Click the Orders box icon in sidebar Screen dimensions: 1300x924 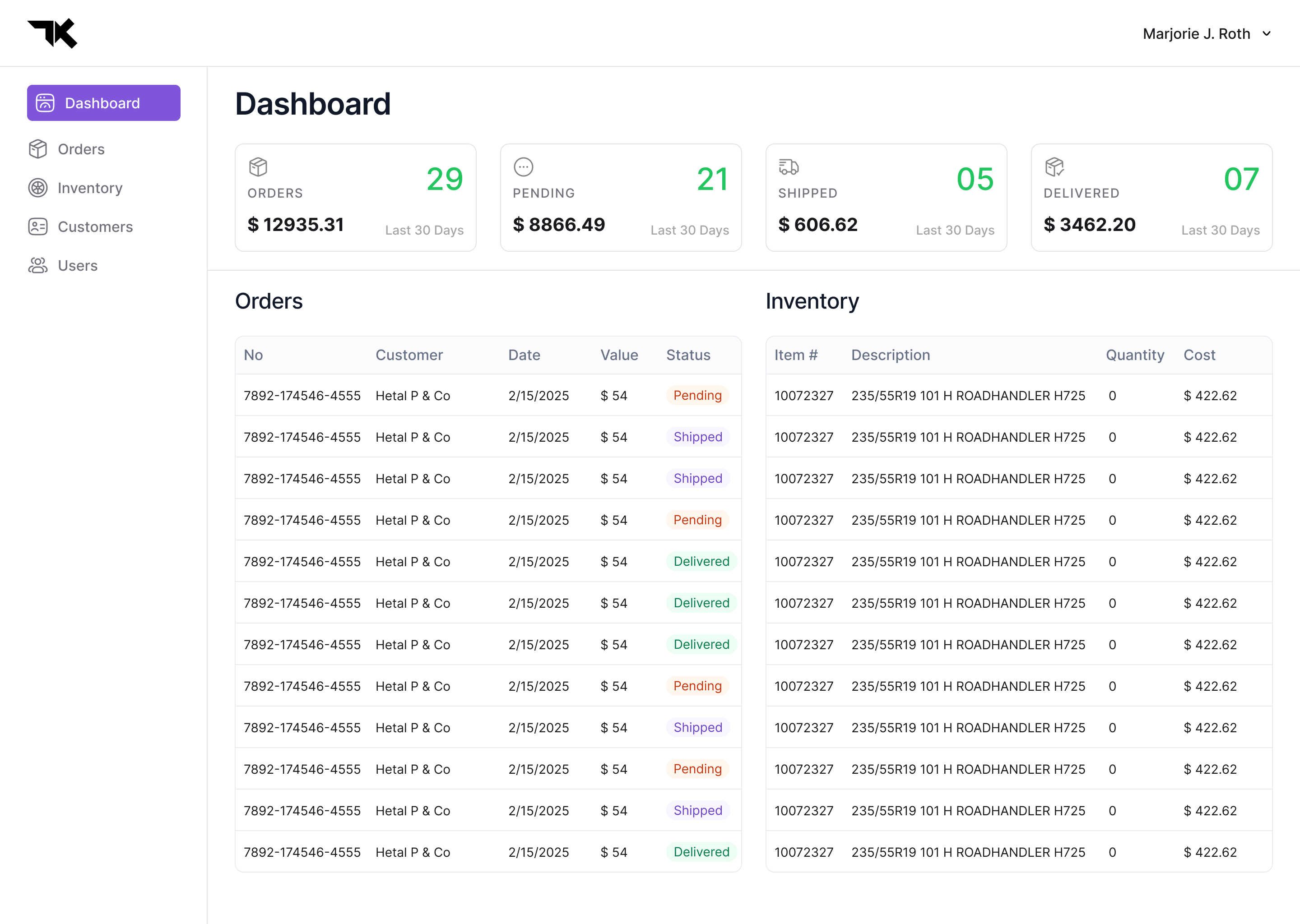coord(37,149)
